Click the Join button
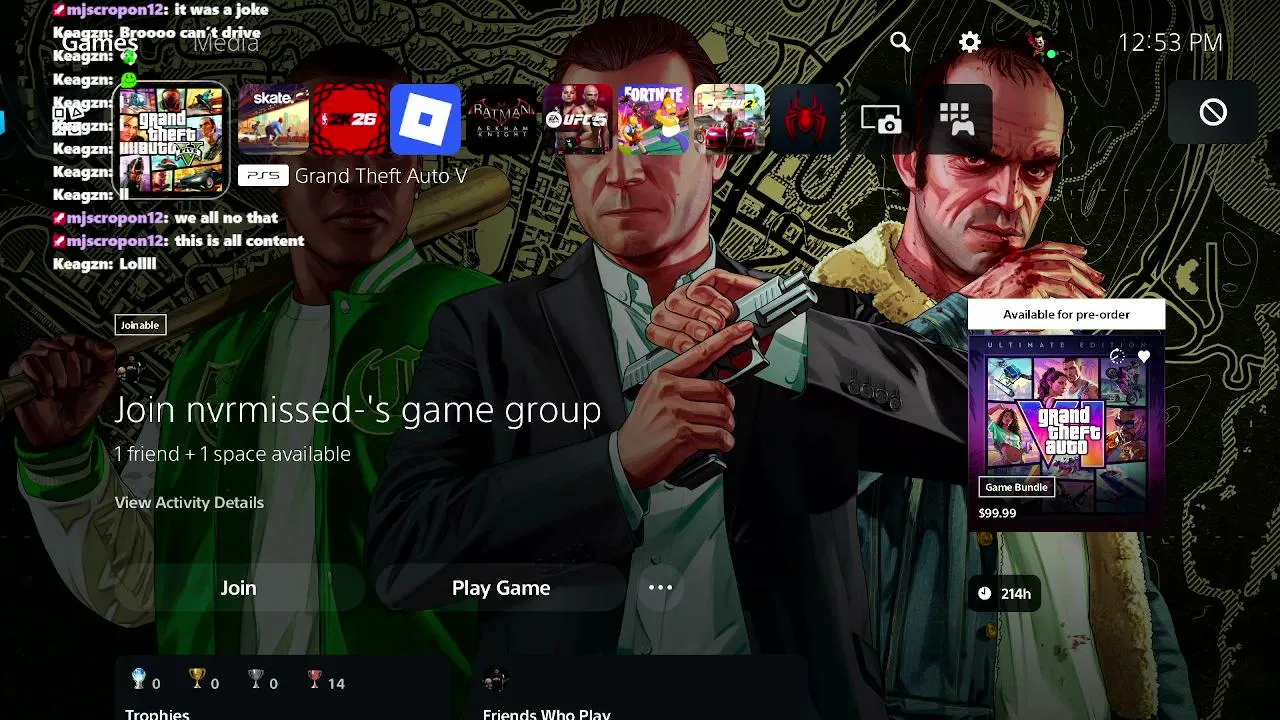Image resolution: width=1280 pixels, height=720 pixels. [x=239, y=588]
